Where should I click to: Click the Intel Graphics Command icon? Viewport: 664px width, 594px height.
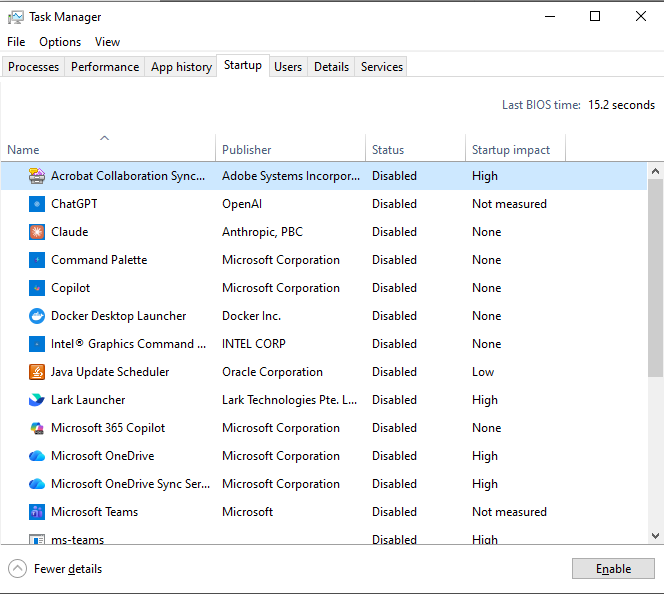(37, 344)
